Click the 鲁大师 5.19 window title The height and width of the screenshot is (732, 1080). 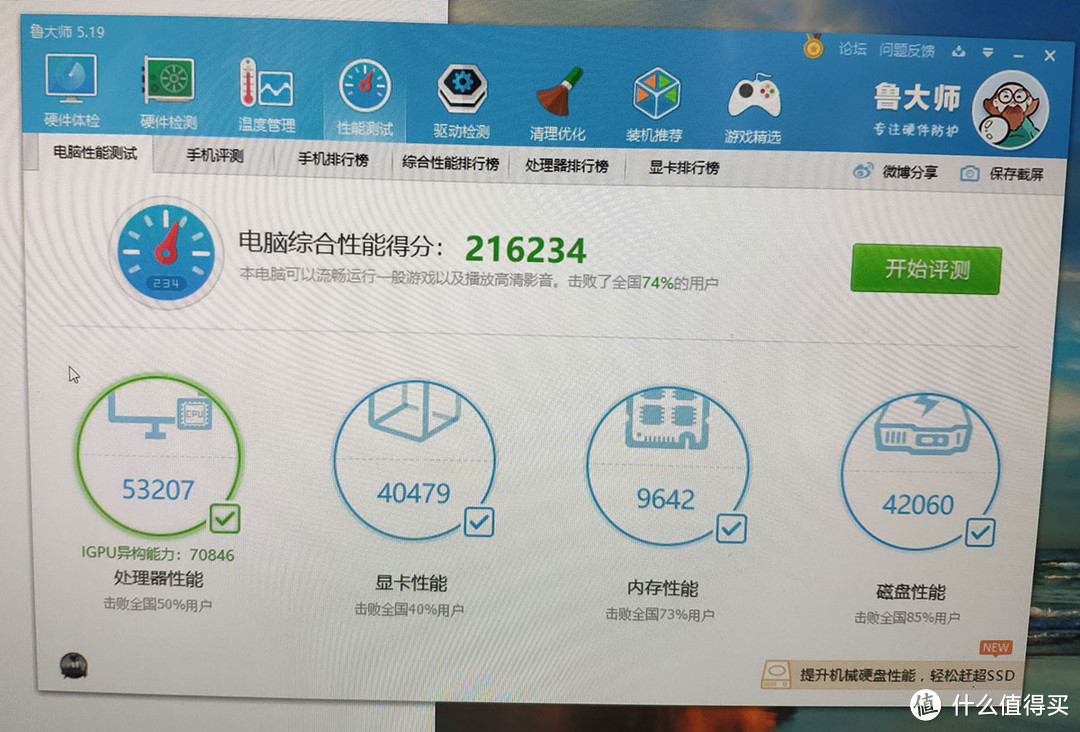click(x=67, y=31)
